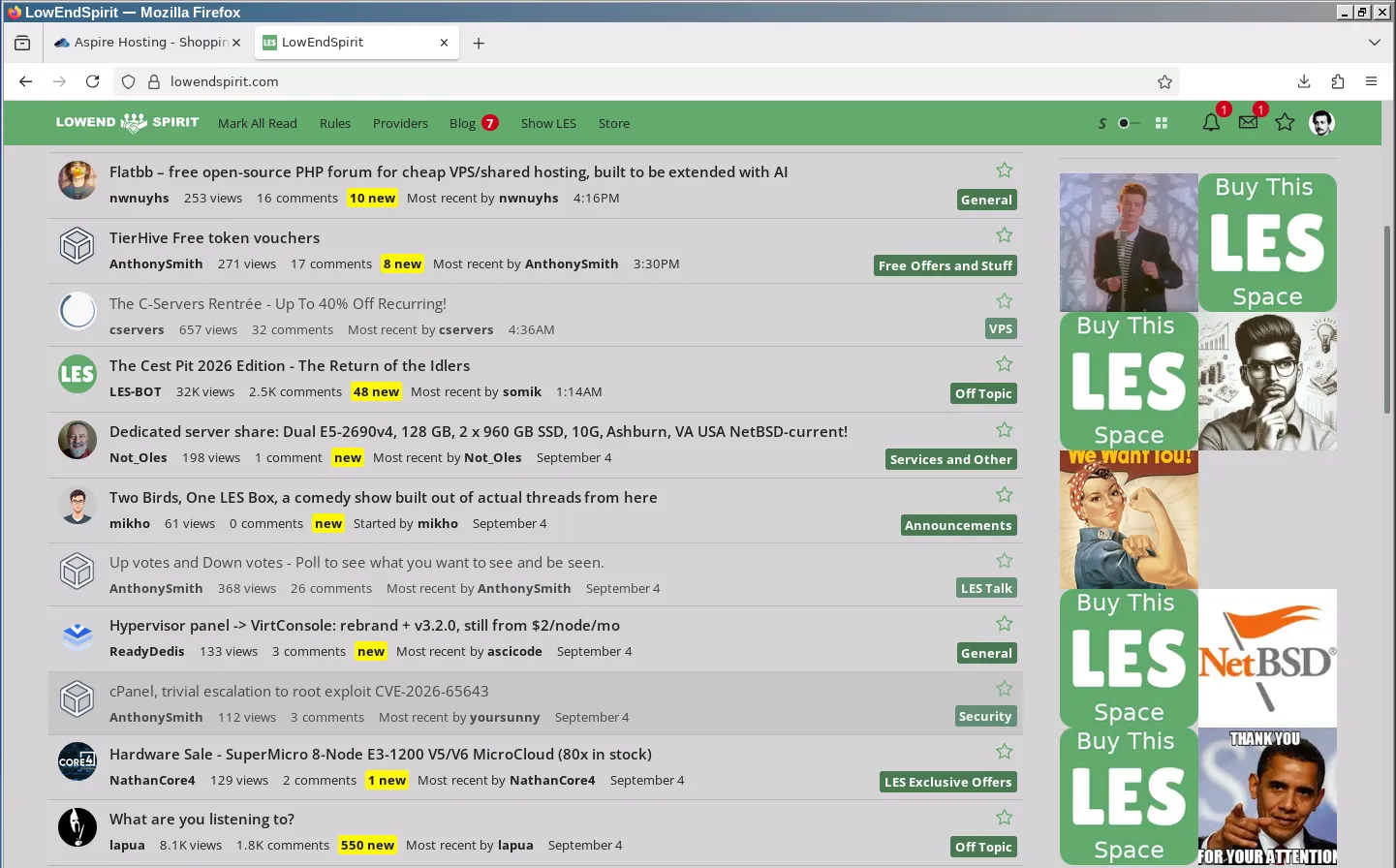The image size is (1396, 868).
Task: Open the LES Talk category tag
Action: [986, 588]
